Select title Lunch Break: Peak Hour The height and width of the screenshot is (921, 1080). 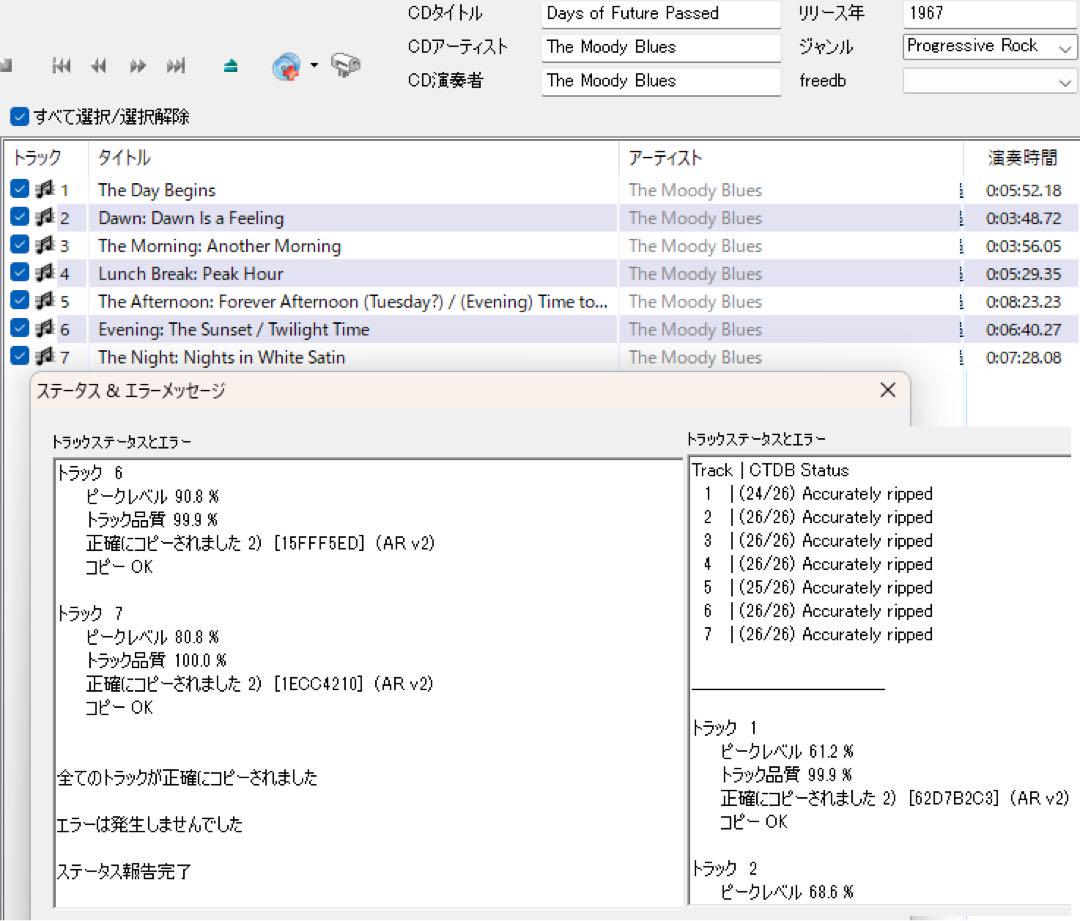190,274
